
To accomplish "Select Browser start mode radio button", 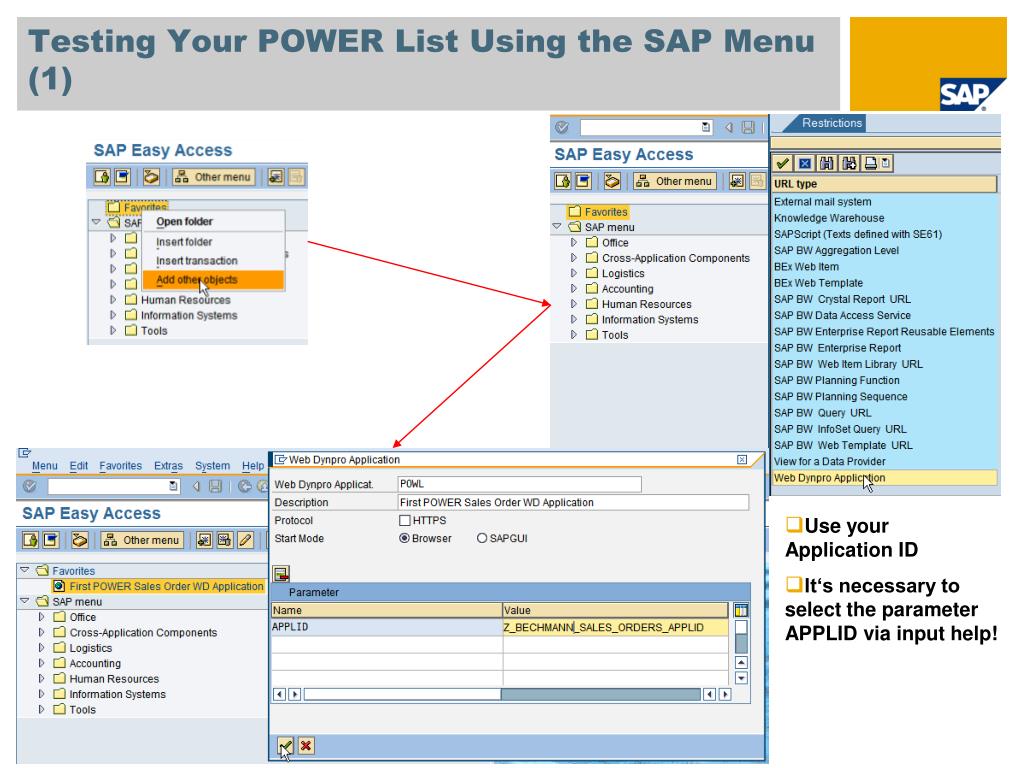I will point(404,538).
